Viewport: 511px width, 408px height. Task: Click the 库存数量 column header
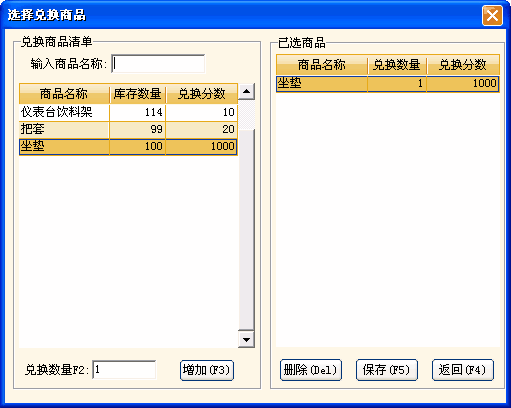137,94
